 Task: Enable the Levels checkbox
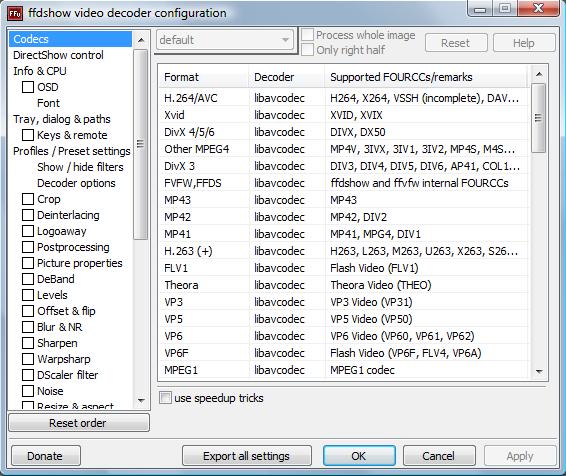[x=28, y=295]
